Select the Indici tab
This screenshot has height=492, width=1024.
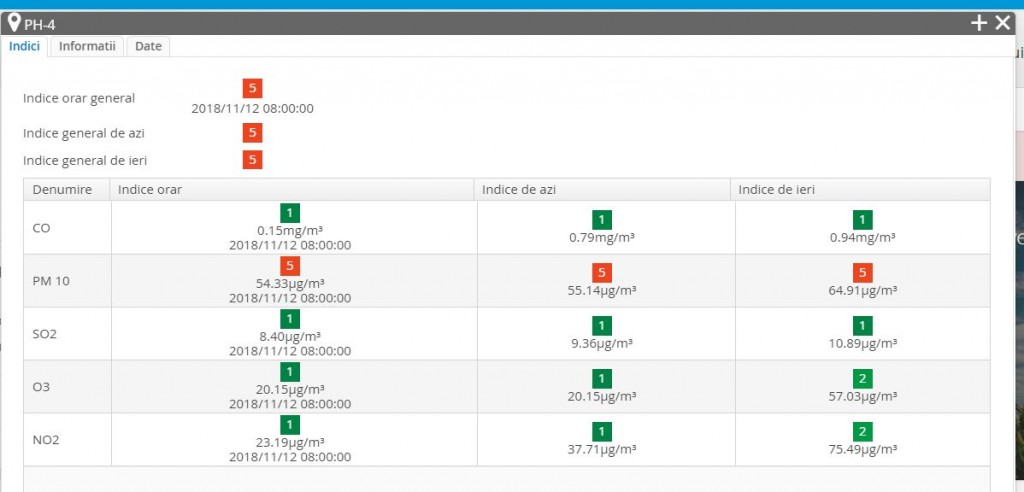25,46
